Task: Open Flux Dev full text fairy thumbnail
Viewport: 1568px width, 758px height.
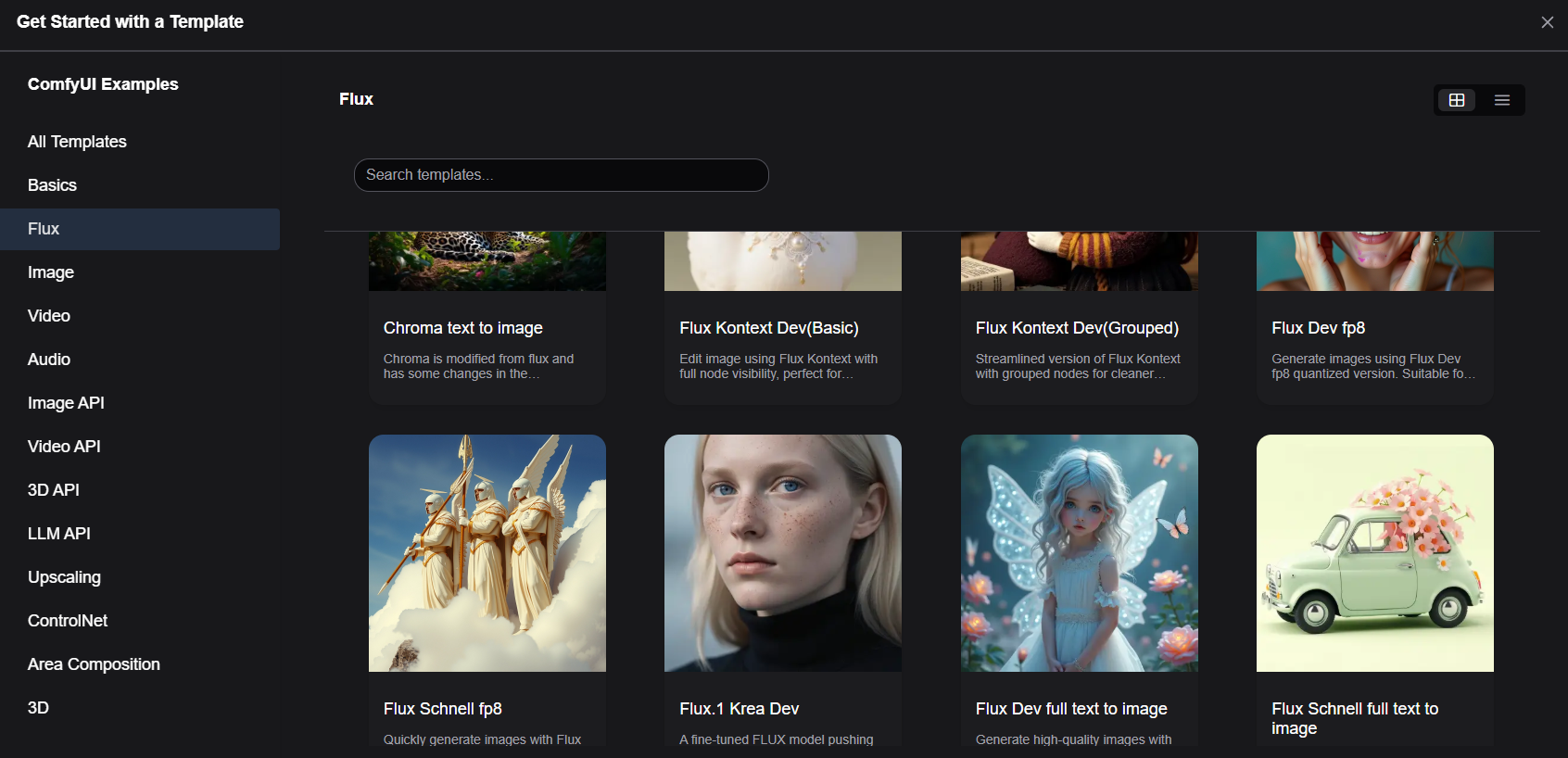Action: (x=1080, y=553)
